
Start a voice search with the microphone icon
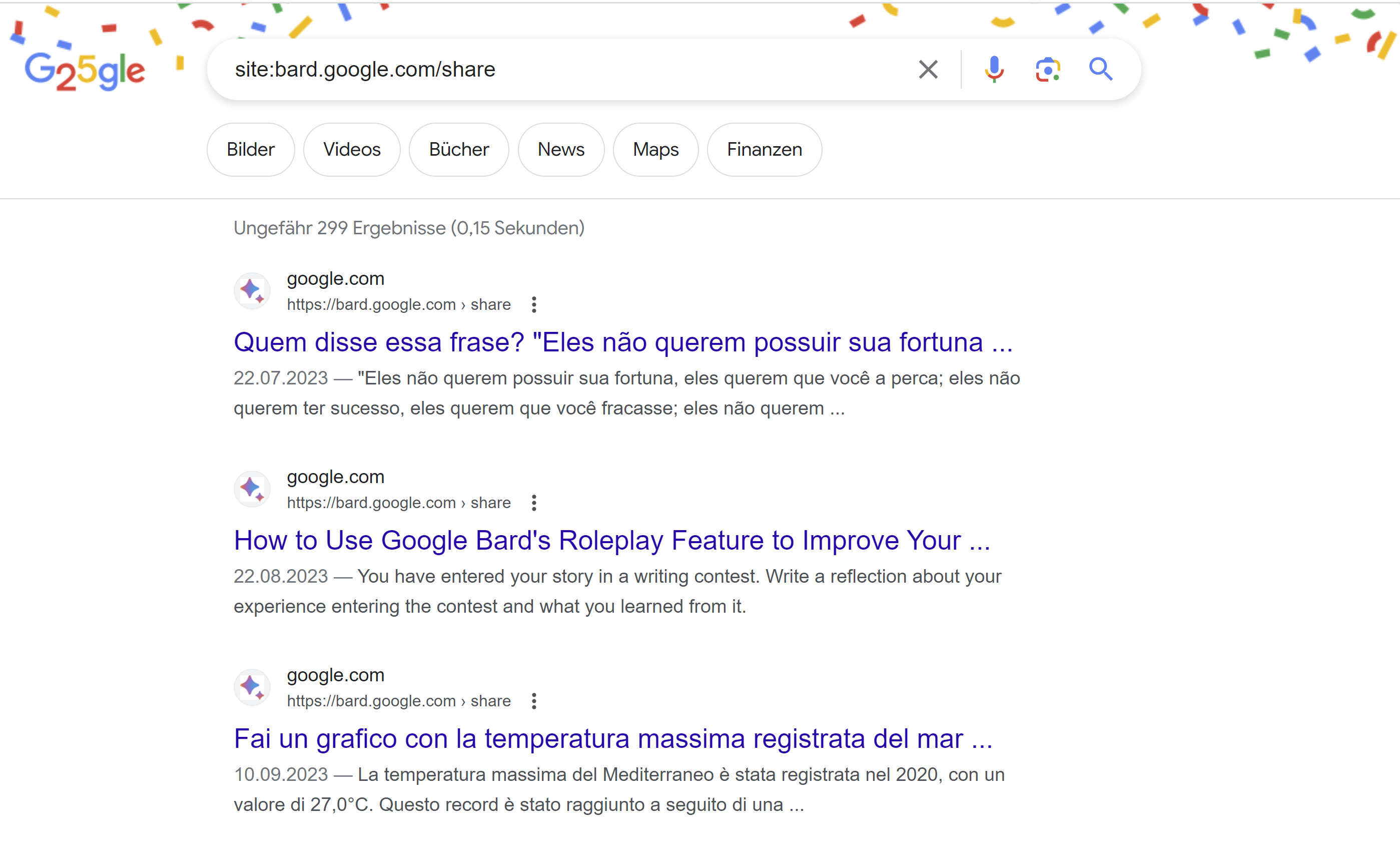pos(993,69)
